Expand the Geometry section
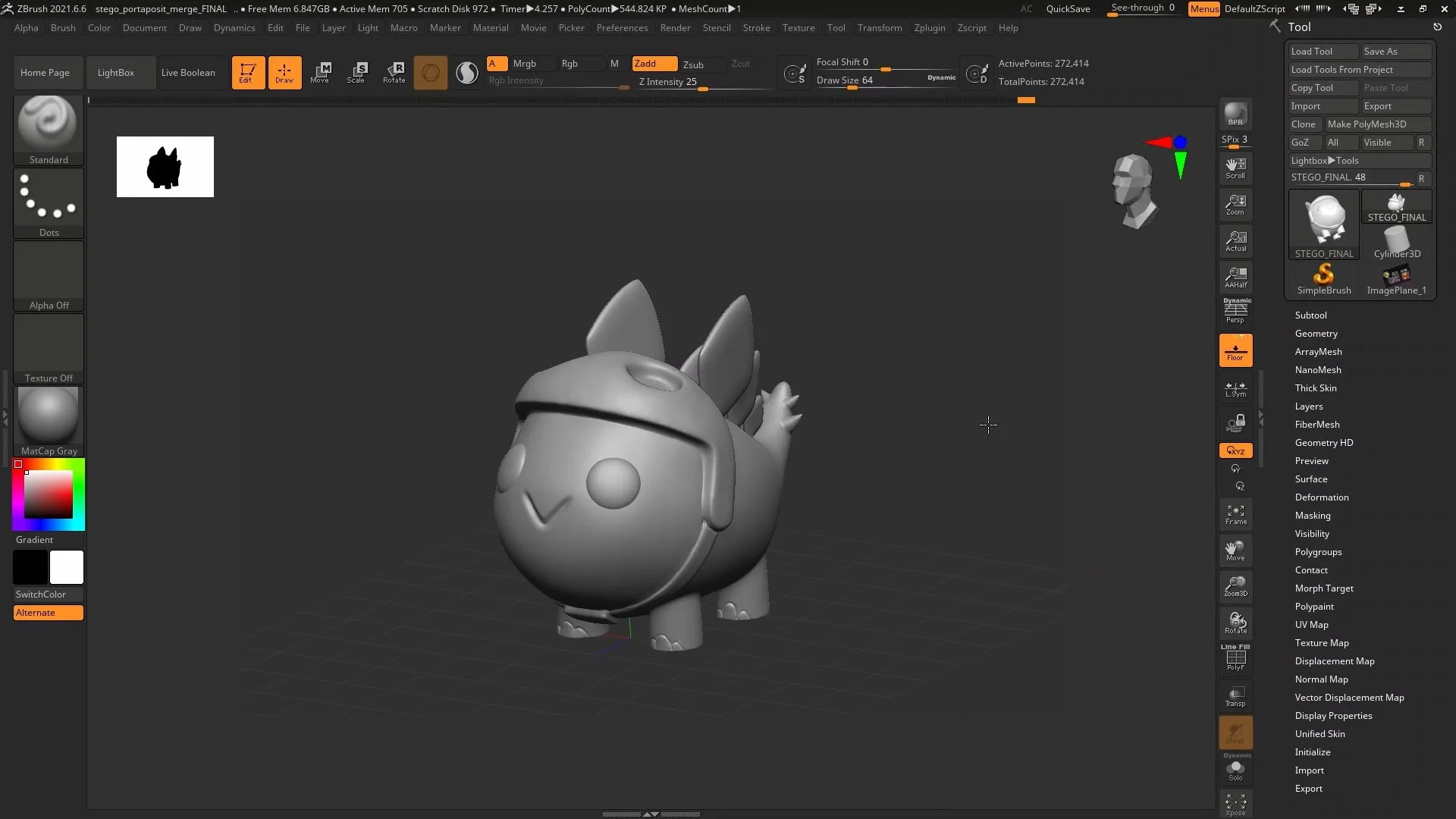 coord(1316,334)
